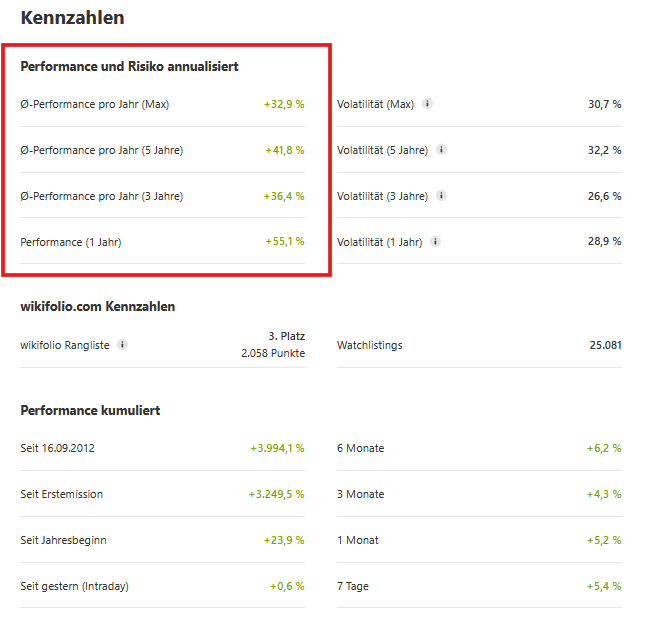The image size is (646, 621).
Task: Click the Kennzahlen heading
Action: click(72, 18)
